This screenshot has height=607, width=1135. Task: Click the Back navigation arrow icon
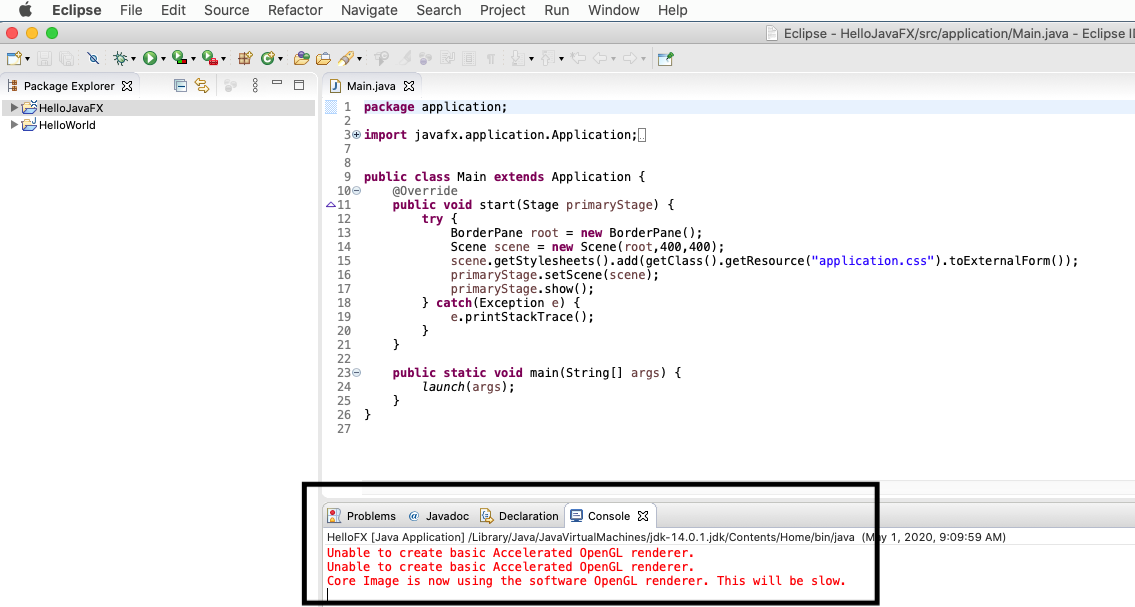coord(600,59)
